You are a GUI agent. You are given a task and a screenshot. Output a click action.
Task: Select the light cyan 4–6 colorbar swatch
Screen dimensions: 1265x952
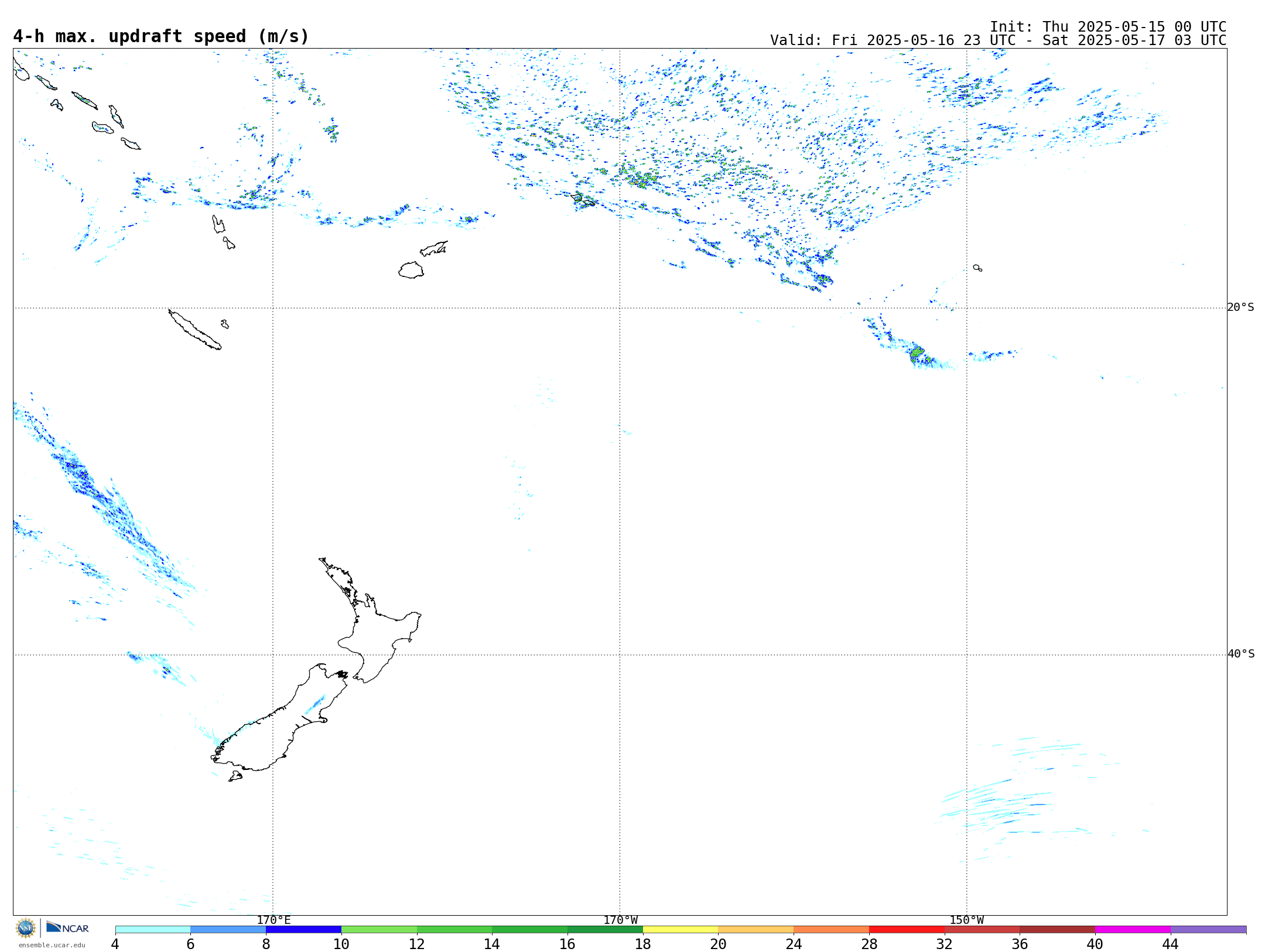click(x=153, y=929)
